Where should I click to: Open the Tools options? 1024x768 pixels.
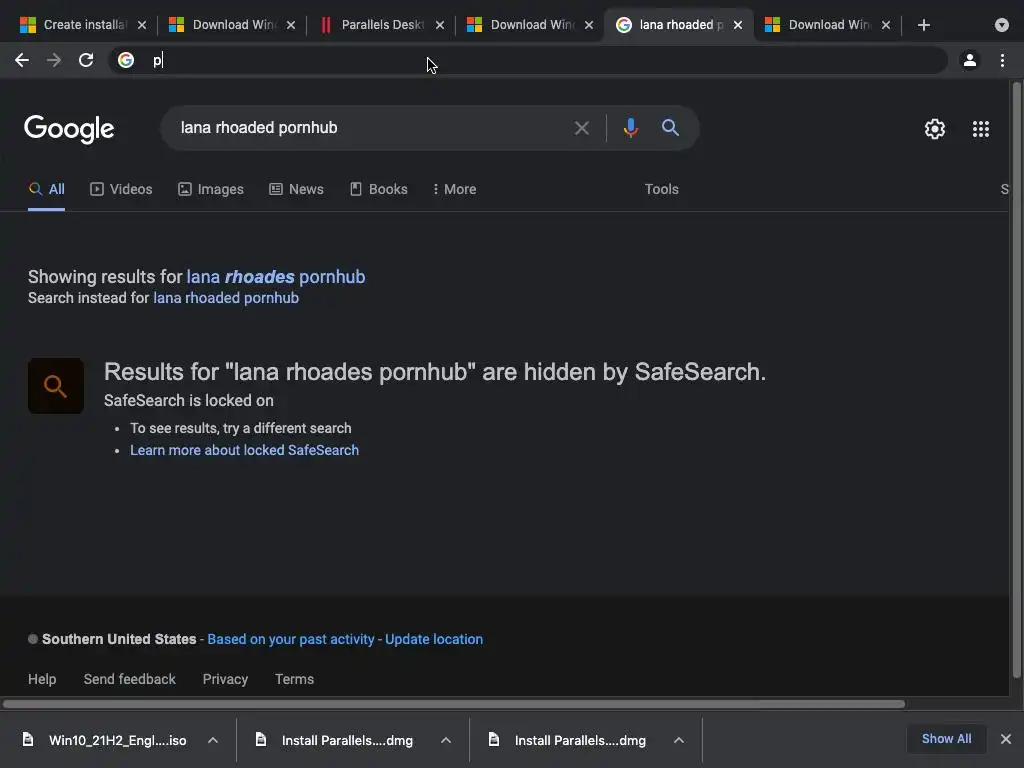click(662, 189)
